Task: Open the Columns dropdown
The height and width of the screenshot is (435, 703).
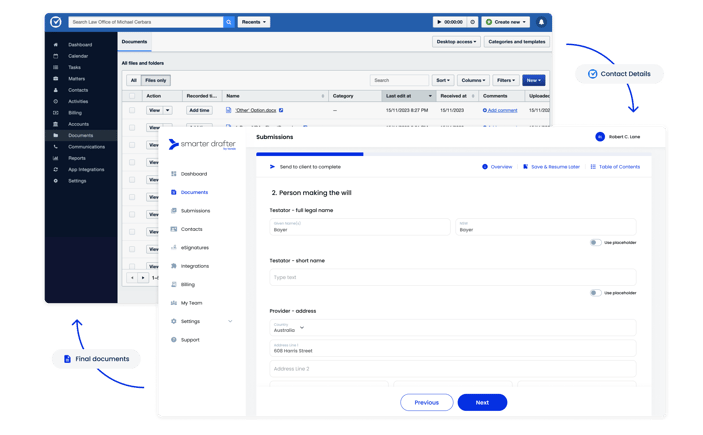Action: [473, 80]
